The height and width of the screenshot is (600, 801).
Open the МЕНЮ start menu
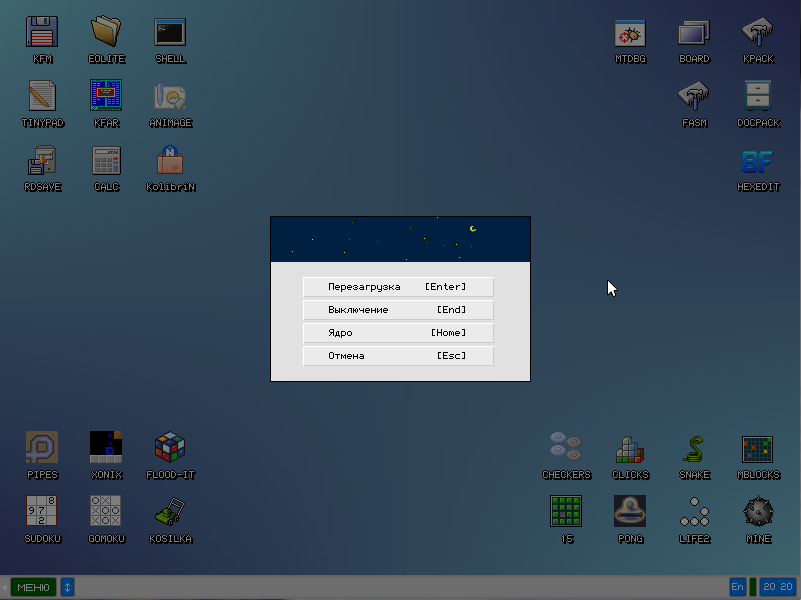(x=33, y=587)
